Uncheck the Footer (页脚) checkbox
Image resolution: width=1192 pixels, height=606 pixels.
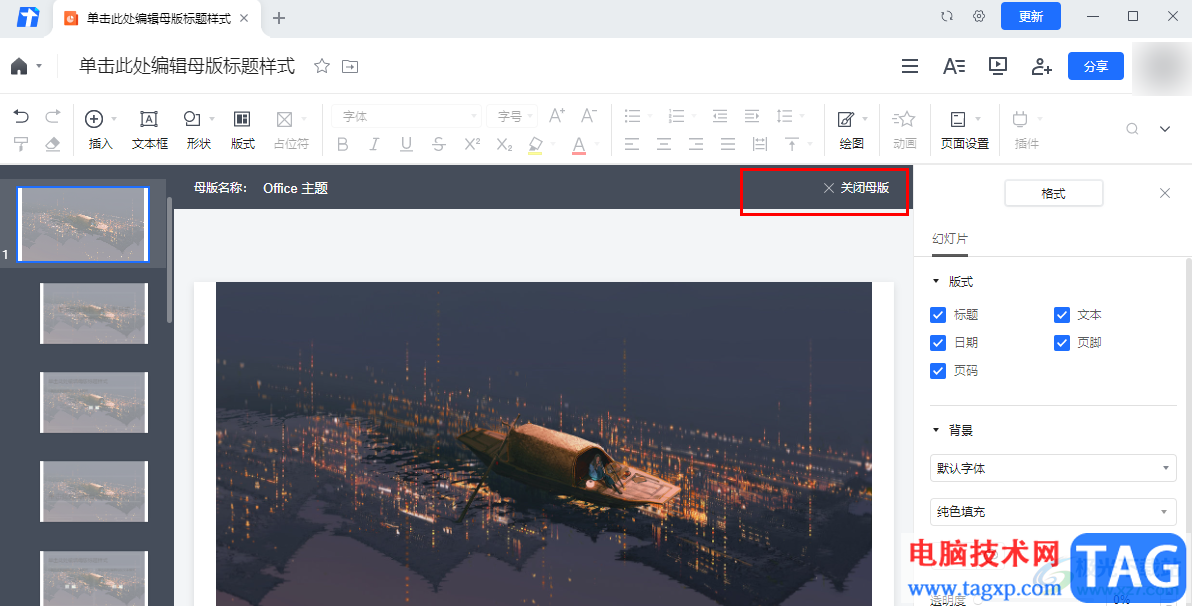click(1062, 343)
